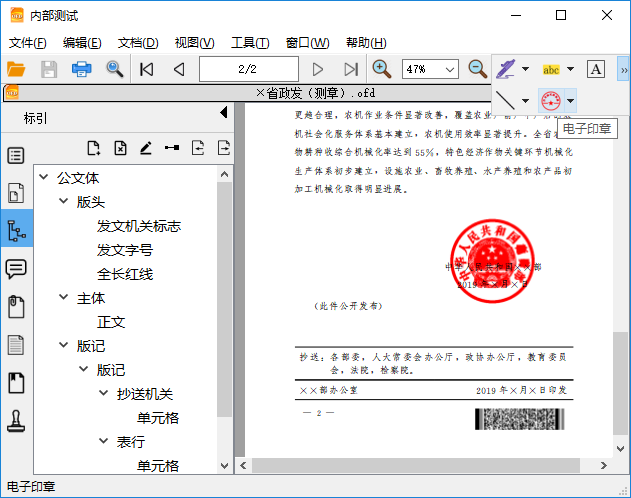Open the zoom percentage dropdown
Image resolution: width=631 pixels, height=498 pixels.
pyautogui.click(x=449, y=69)
